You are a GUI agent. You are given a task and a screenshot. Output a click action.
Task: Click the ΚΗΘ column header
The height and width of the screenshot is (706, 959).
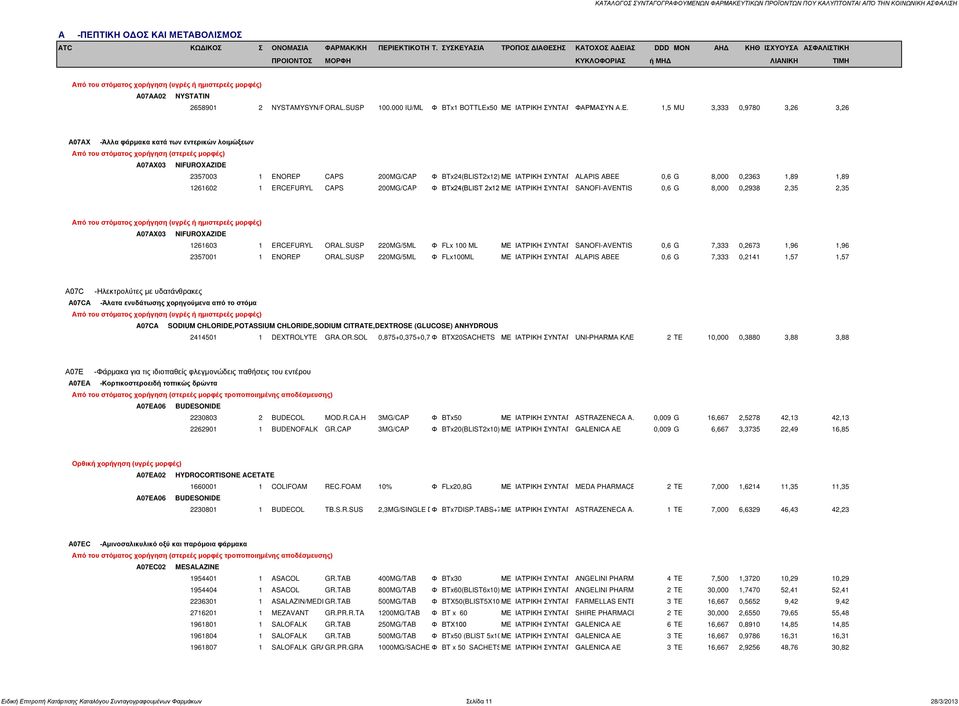click(x=752, y=48)
